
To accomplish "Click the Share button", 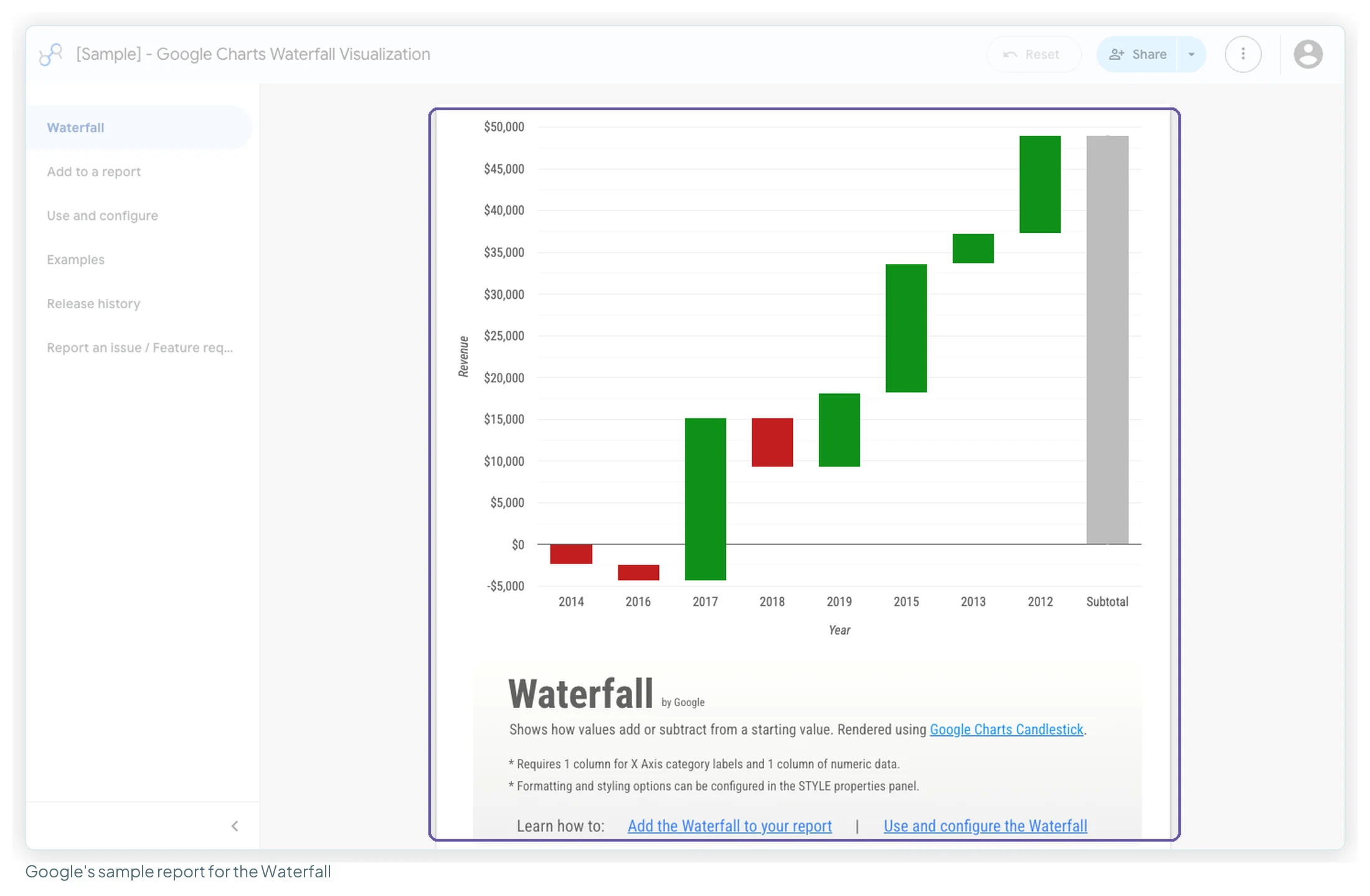I will coord(1137,54).
